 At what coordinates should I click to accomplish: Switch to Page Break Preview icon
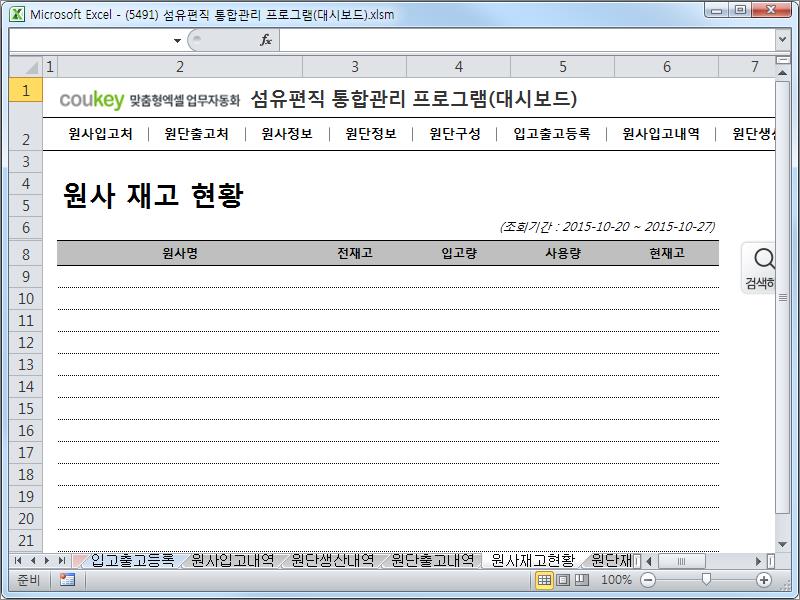(581, 580)
